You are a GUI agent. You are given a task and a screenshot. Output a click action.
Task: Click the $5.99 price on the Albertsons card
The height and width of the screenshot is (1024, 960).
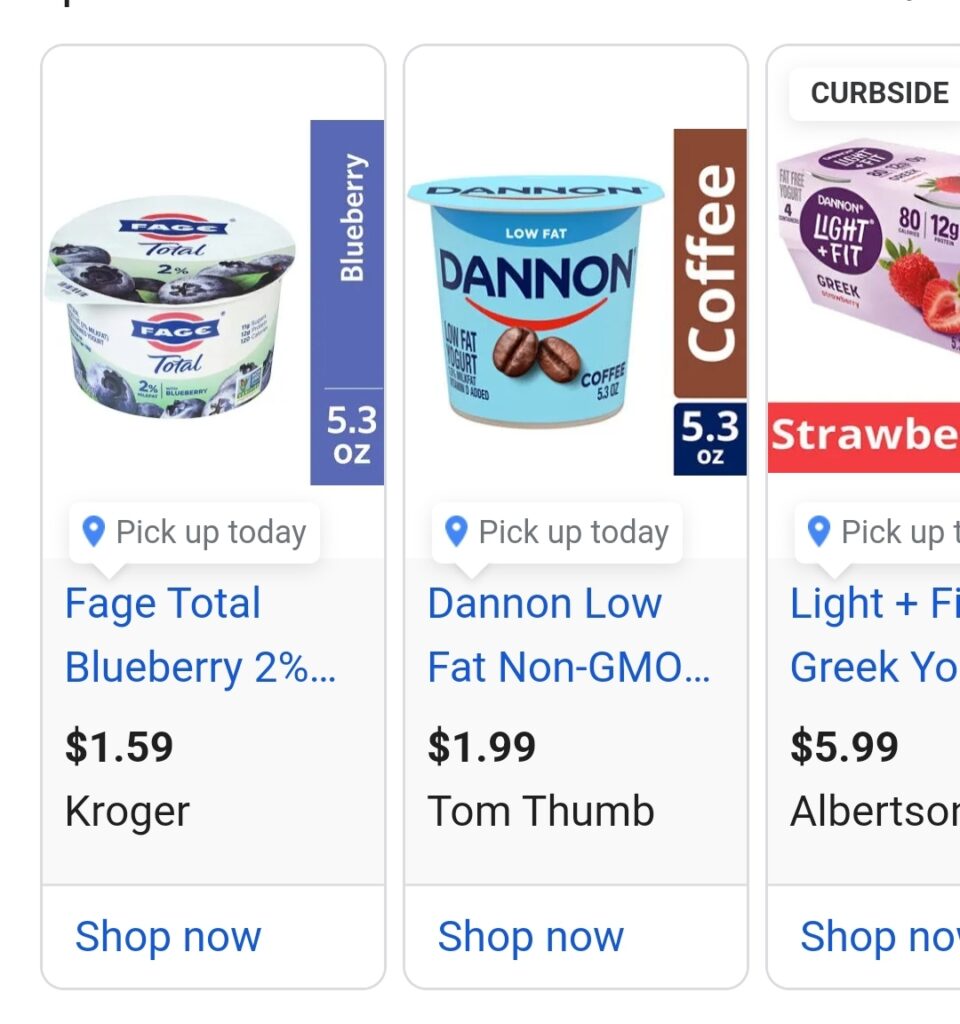pyautogui.click(x=845, y=747)
